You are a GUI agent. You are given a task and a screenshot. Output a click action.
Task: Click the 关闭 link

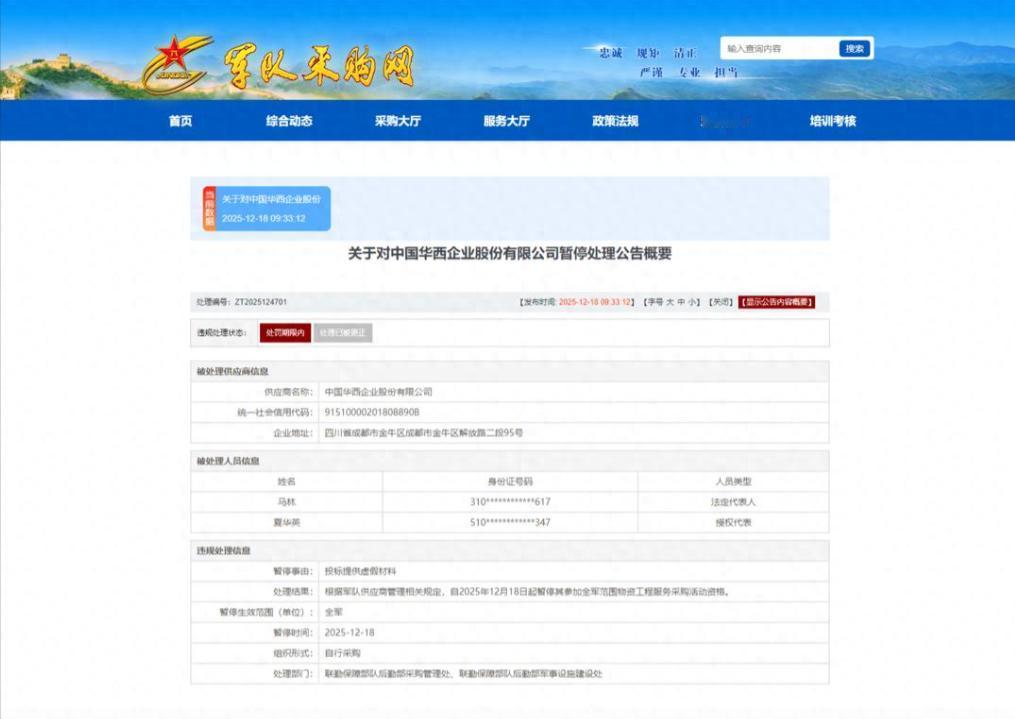(x=720, y=302)
